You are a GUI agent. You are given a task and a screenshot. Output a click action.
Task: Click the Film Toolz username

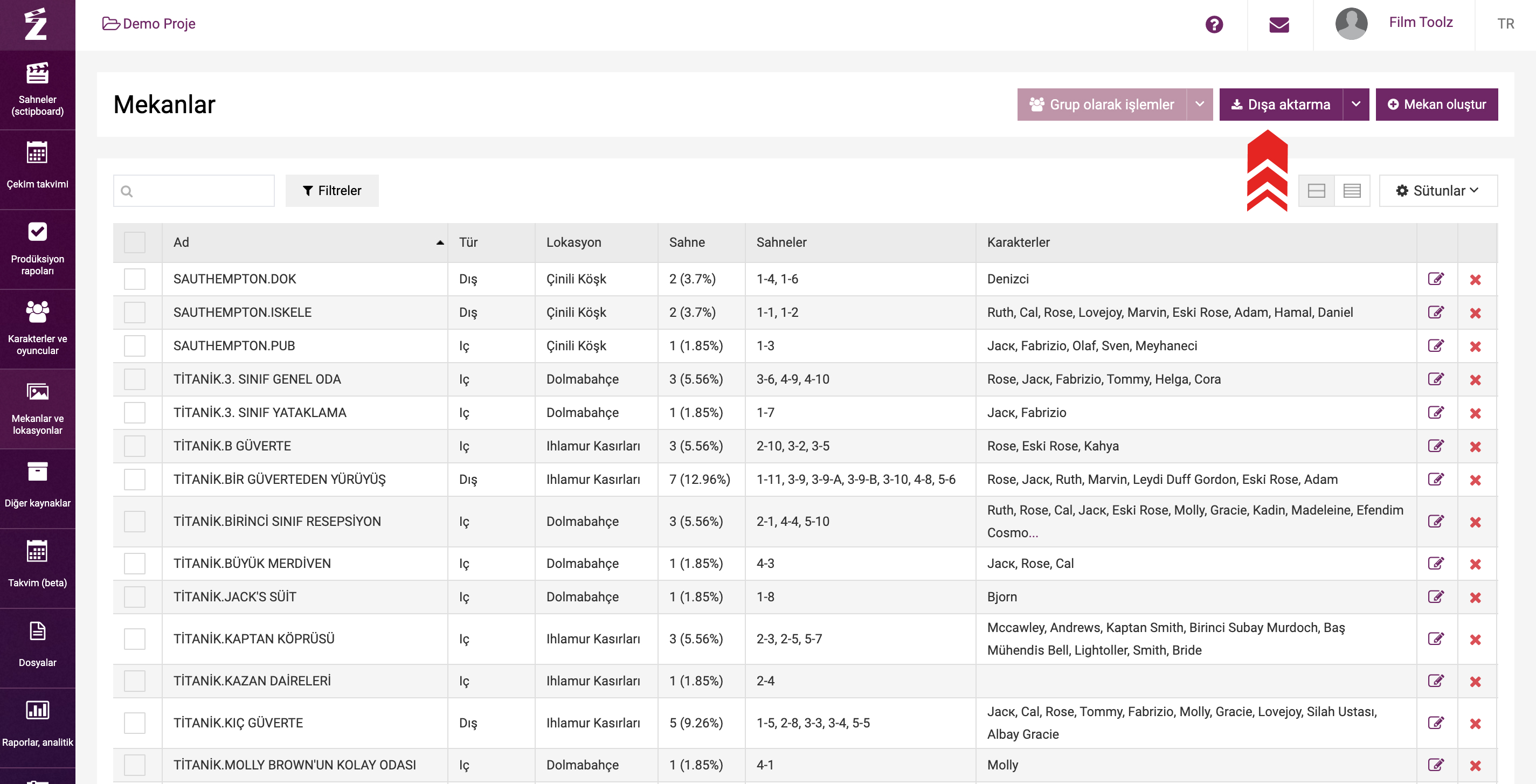[x=1420, y=23]
